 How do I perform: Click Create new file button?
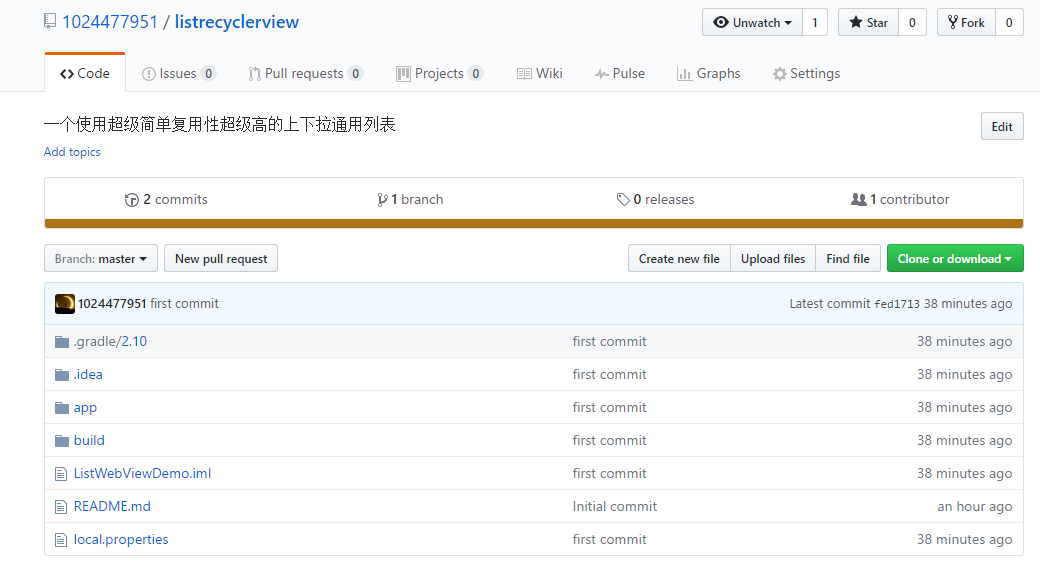pos(679,259)
